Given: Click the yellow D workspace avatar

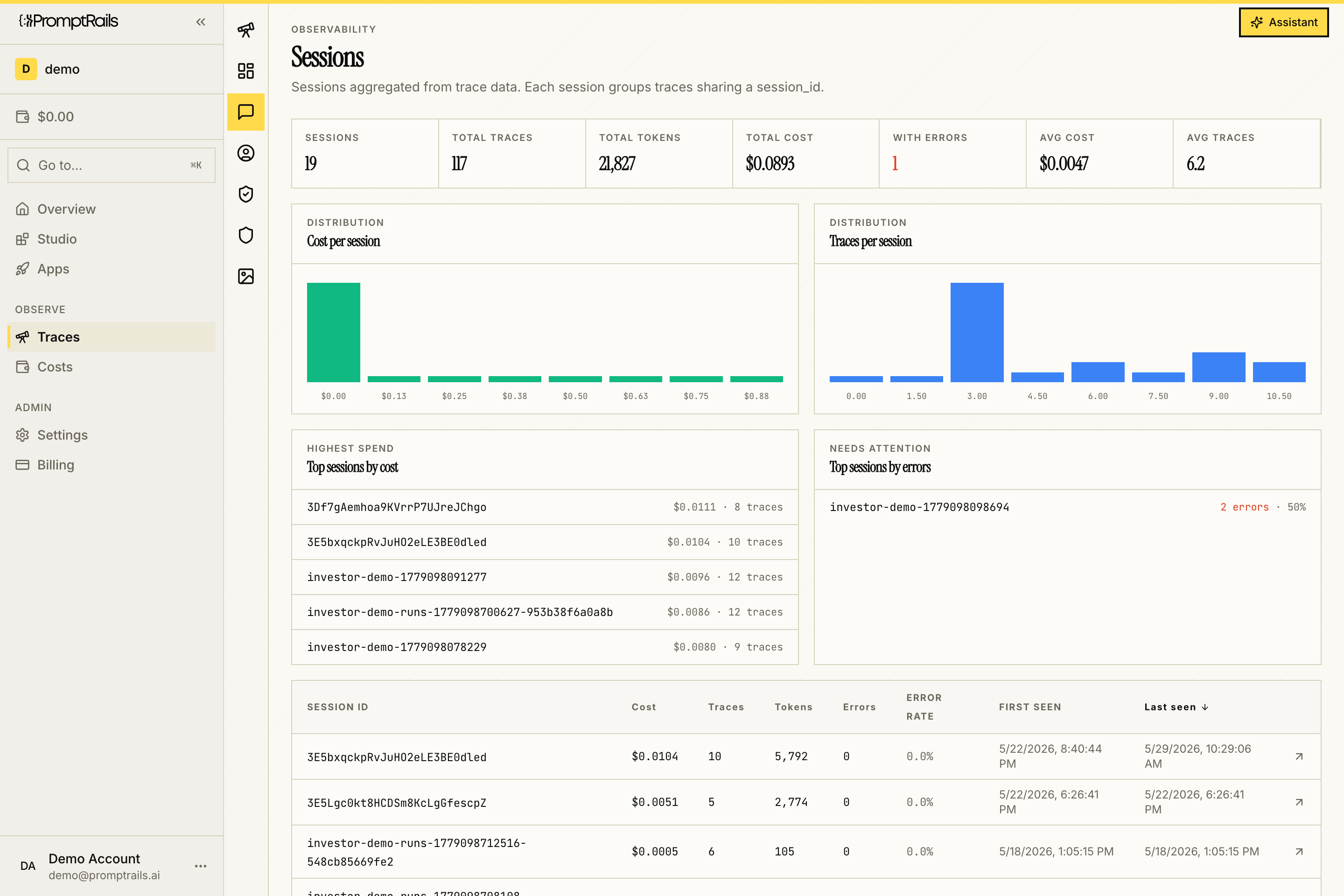Looking at the screenshot, I should click(26, 69).
